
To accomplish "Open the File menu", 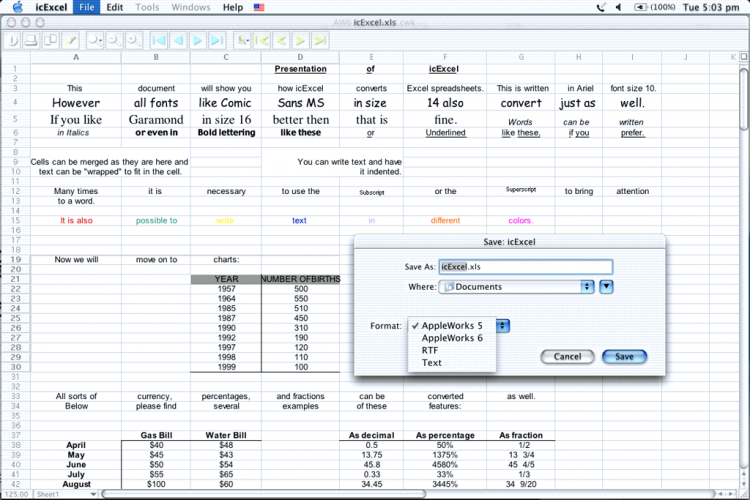I will click(86, 7).
